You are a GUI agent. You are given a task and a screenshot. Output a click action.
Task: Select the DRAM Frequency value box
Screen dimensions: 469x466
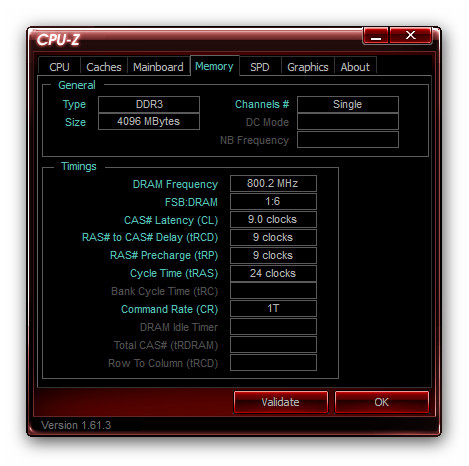pyautogui.click(x=273, y=183)
